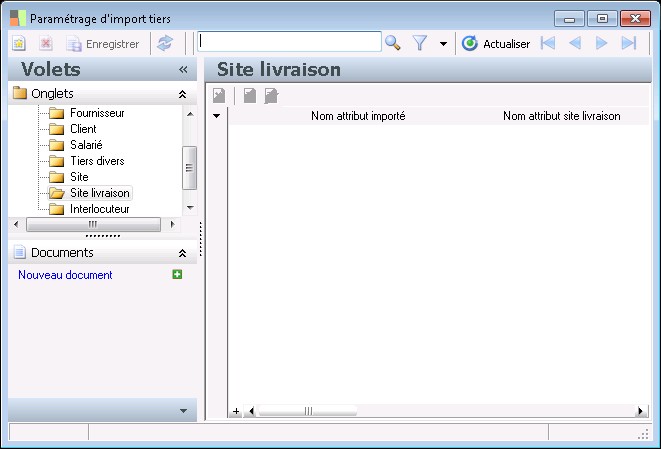Open the Nouveau document link
Image resolution: width=661 pixels, height=449 pixels.
(65, 275)
